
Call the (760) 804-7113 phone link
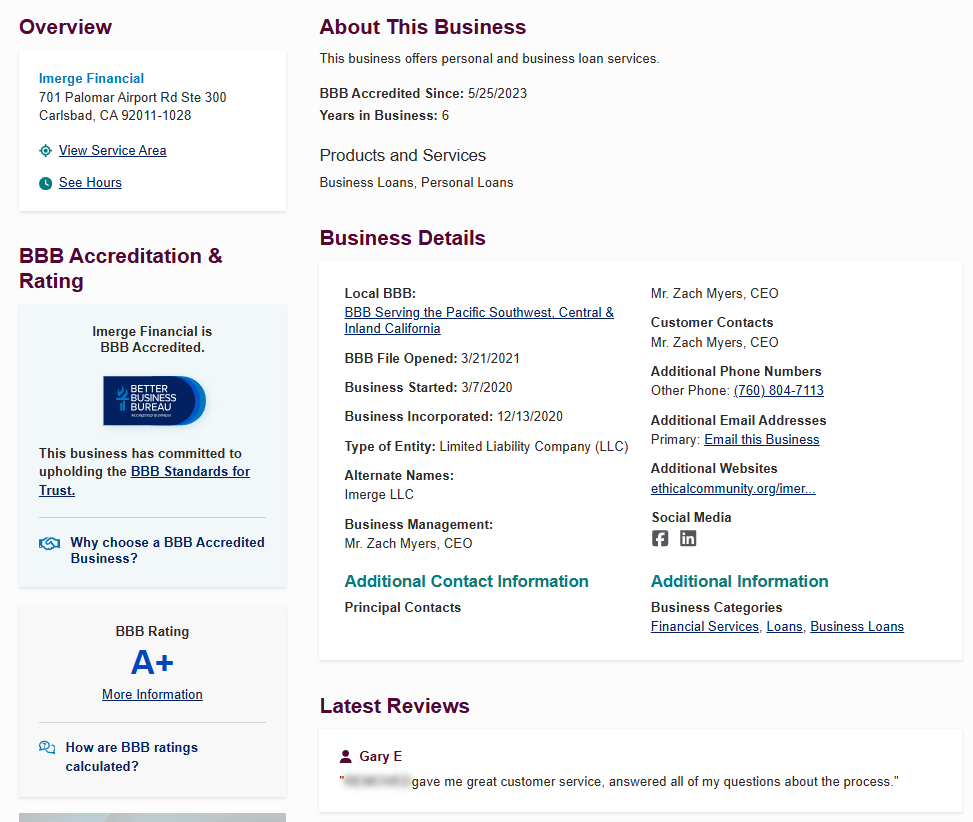click(x=778, y=390)
